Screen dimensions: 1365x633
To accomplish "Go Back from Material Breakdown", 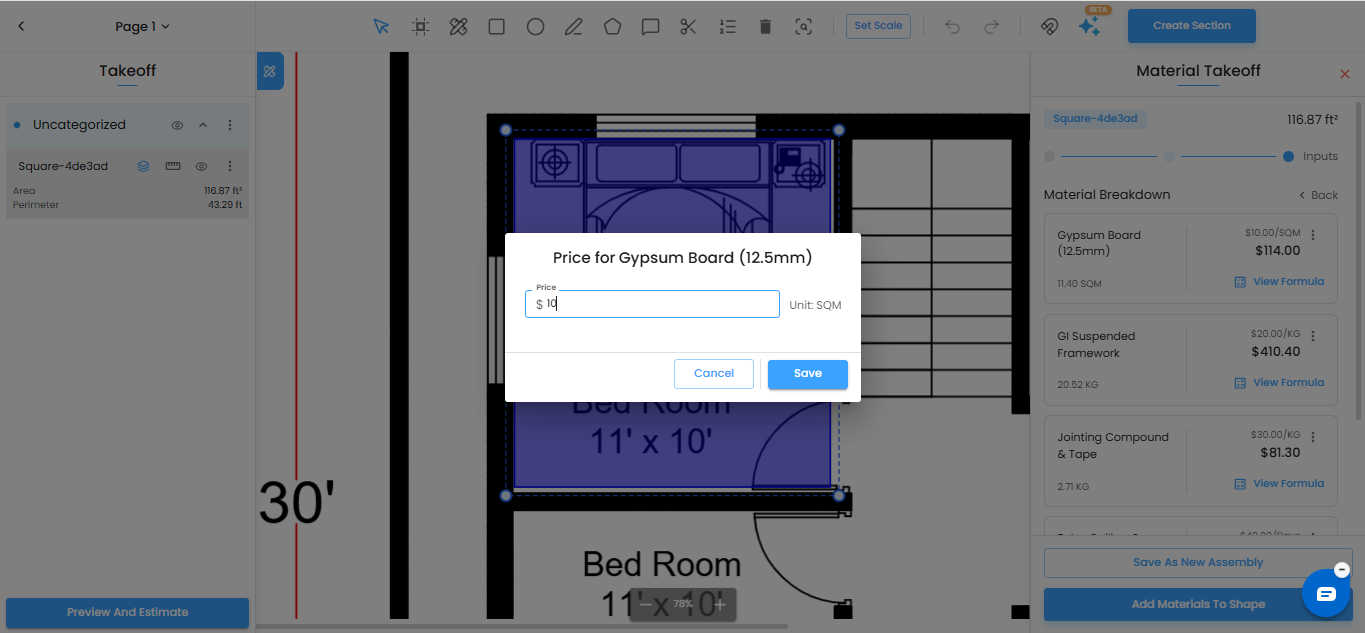I will point(1318,195).
